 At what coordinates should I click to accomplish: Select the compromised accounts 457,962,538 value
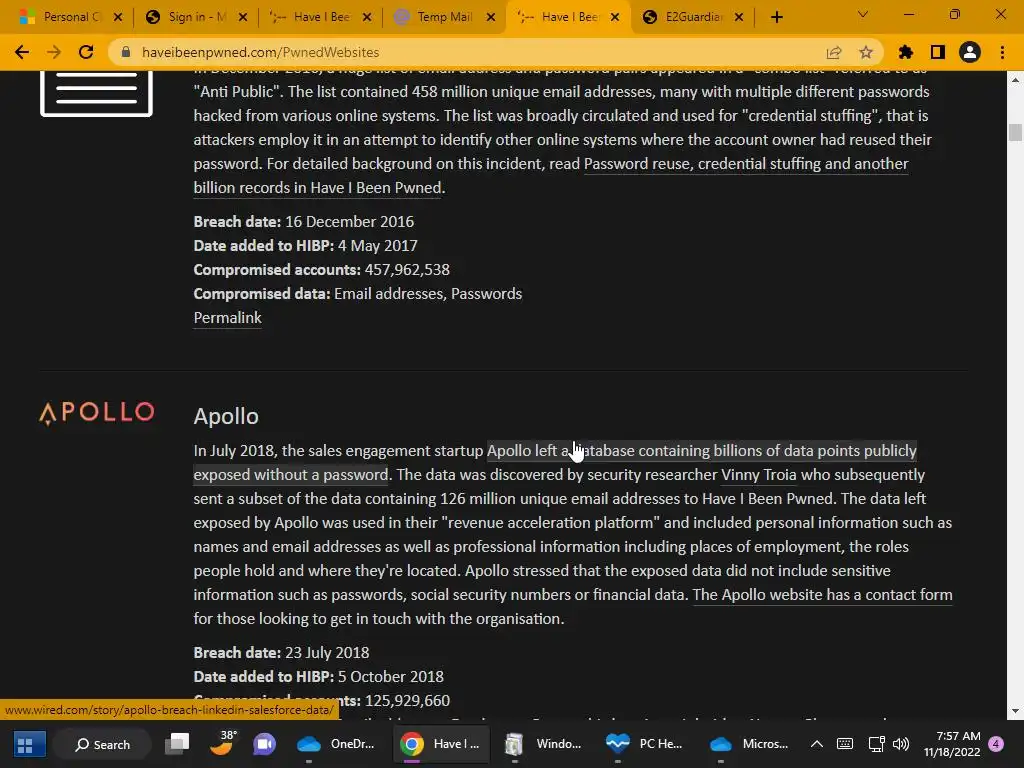click(x=407, y=270)
